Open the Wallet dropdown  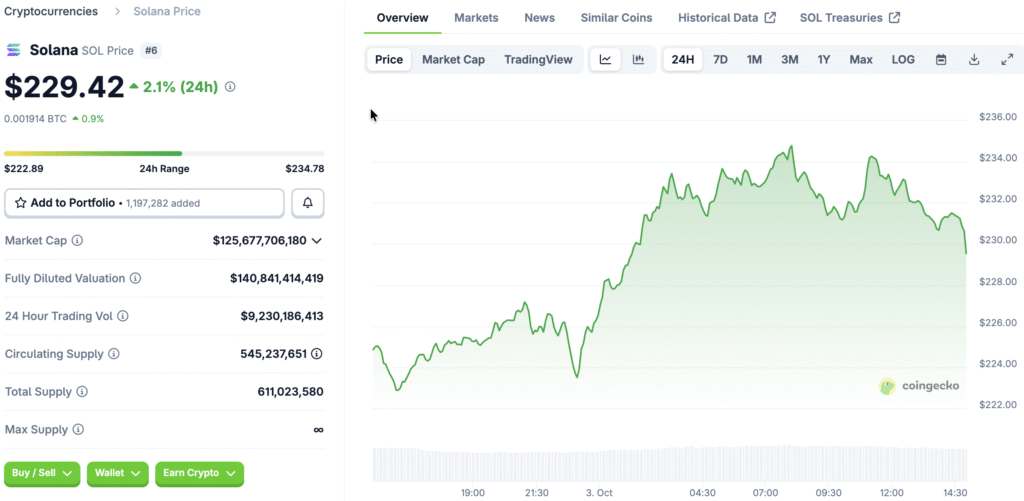point(118,473)
